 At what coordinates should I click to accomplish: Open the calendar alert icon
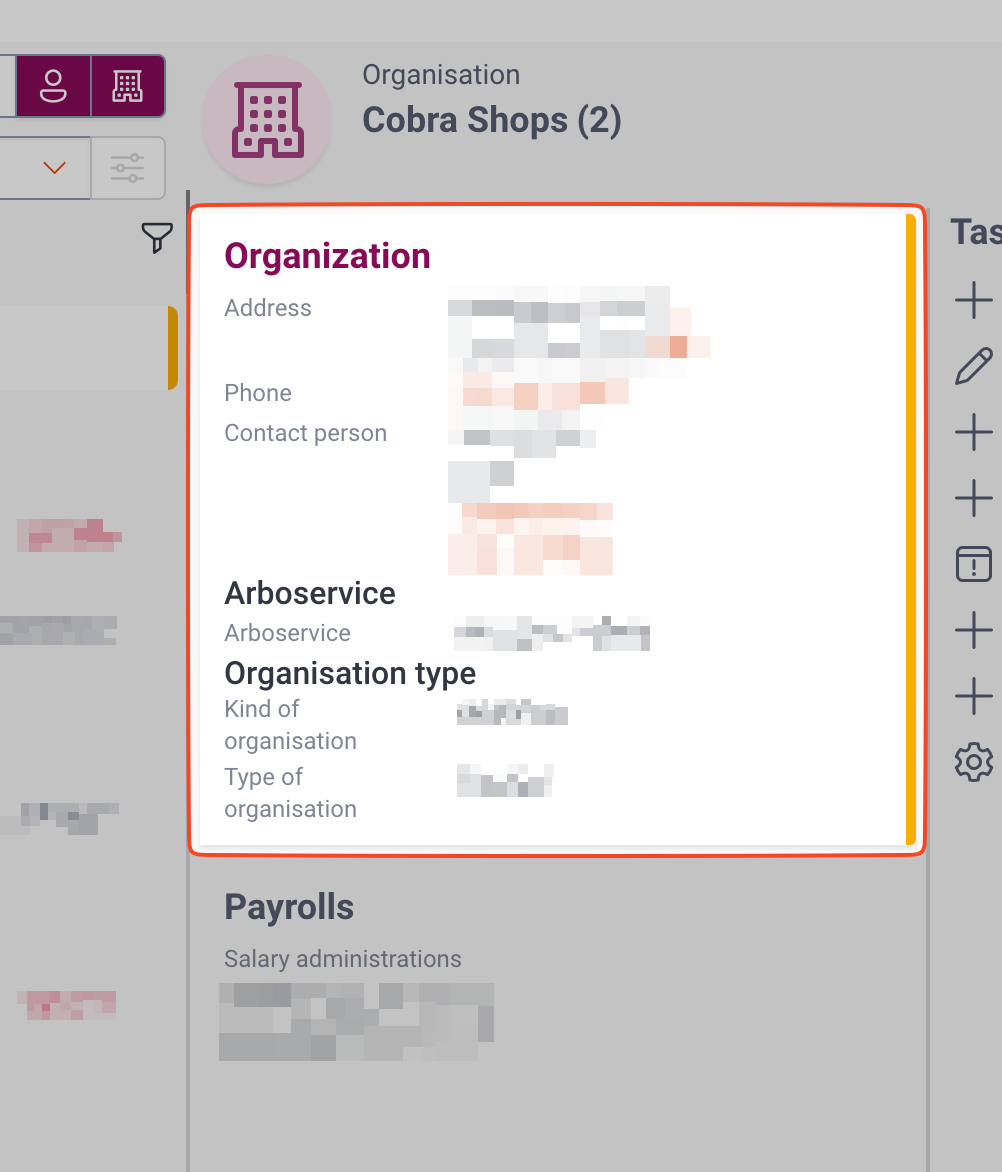[x=974, y=564]
